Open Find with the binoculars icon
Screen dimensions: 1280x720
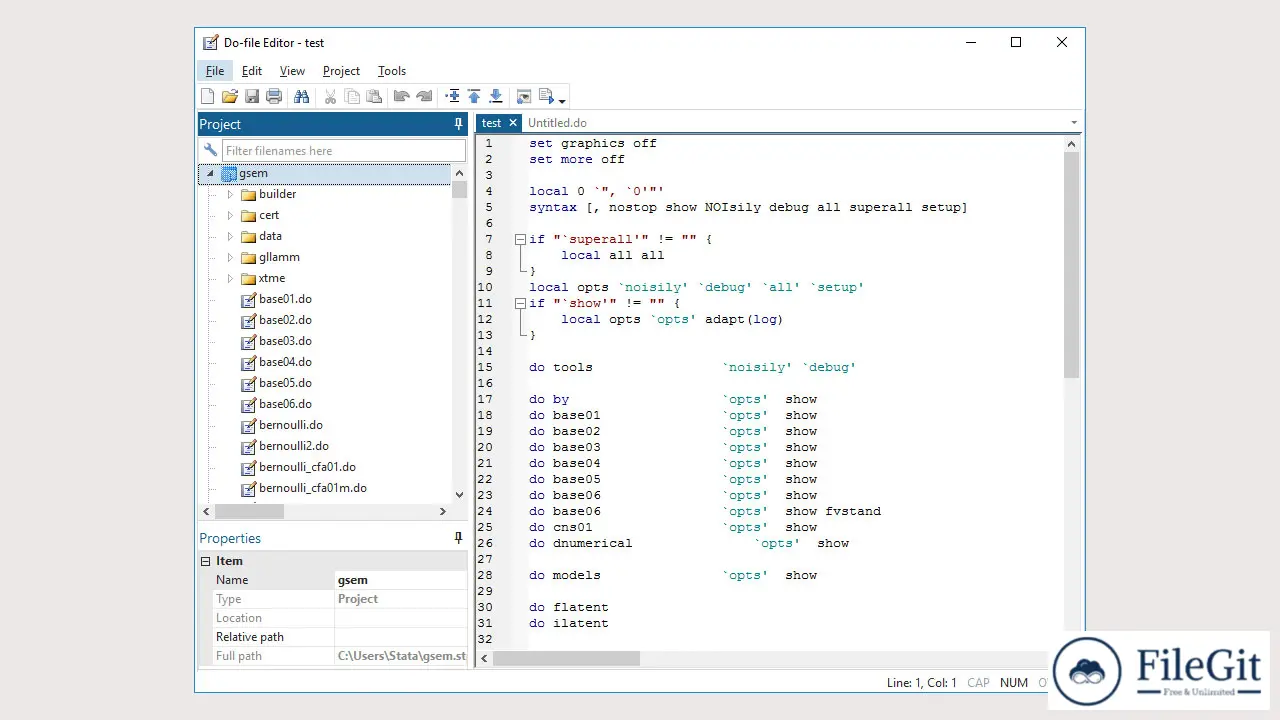301,96
